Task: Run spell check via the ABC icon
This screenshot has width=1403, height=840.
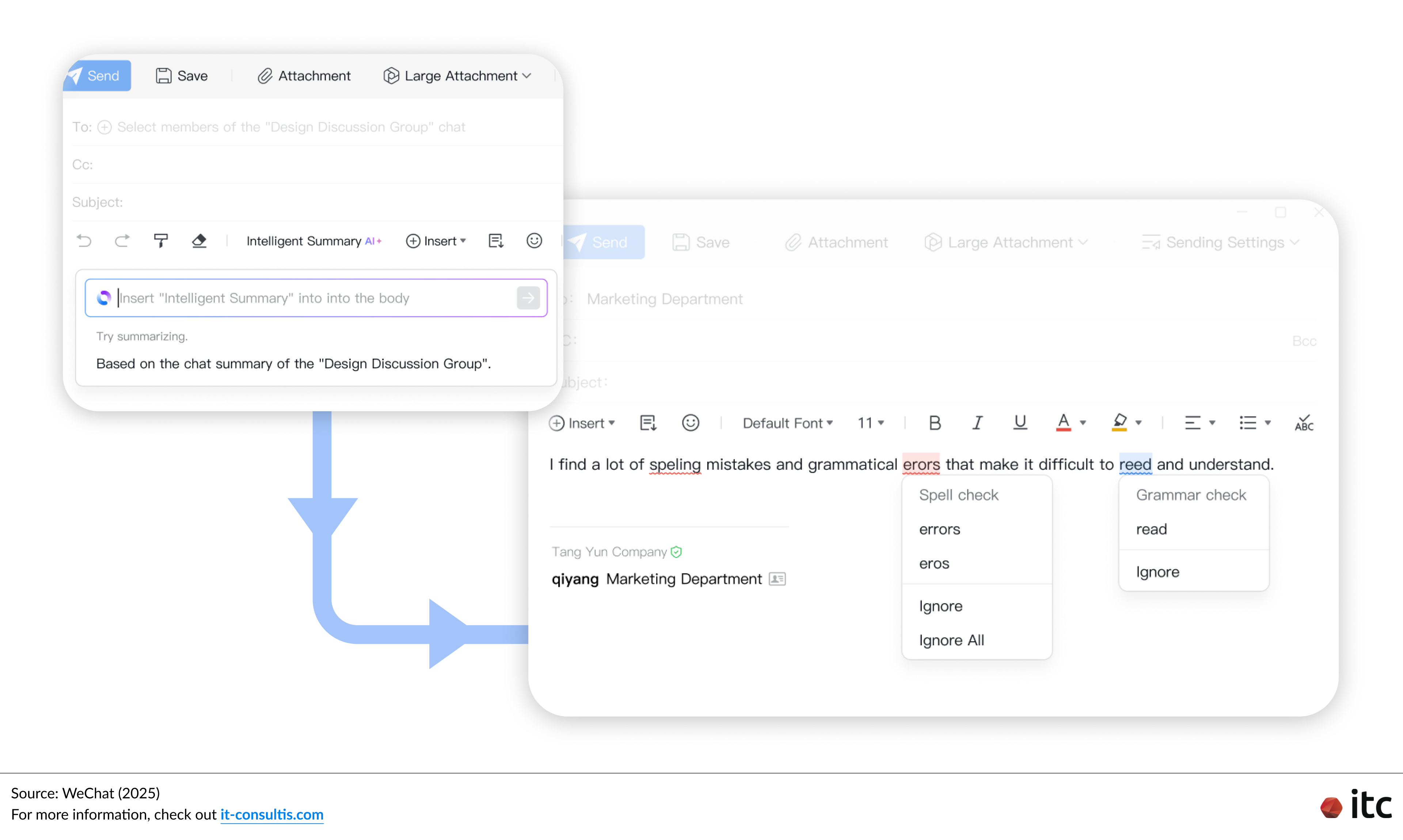Action: tap(1304, 423)
